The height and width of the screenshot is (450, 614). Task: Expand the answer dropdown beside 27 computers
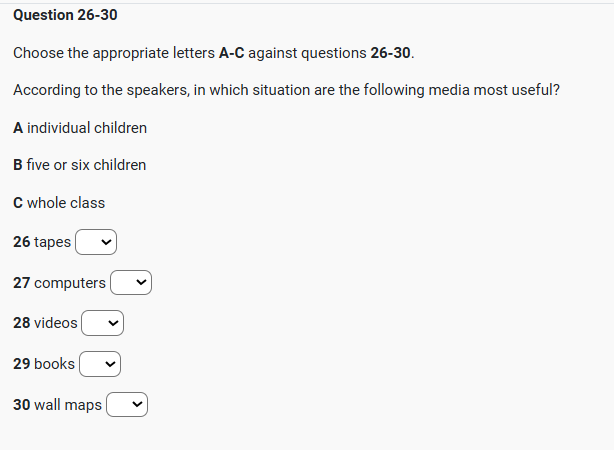tap(131, 283)
